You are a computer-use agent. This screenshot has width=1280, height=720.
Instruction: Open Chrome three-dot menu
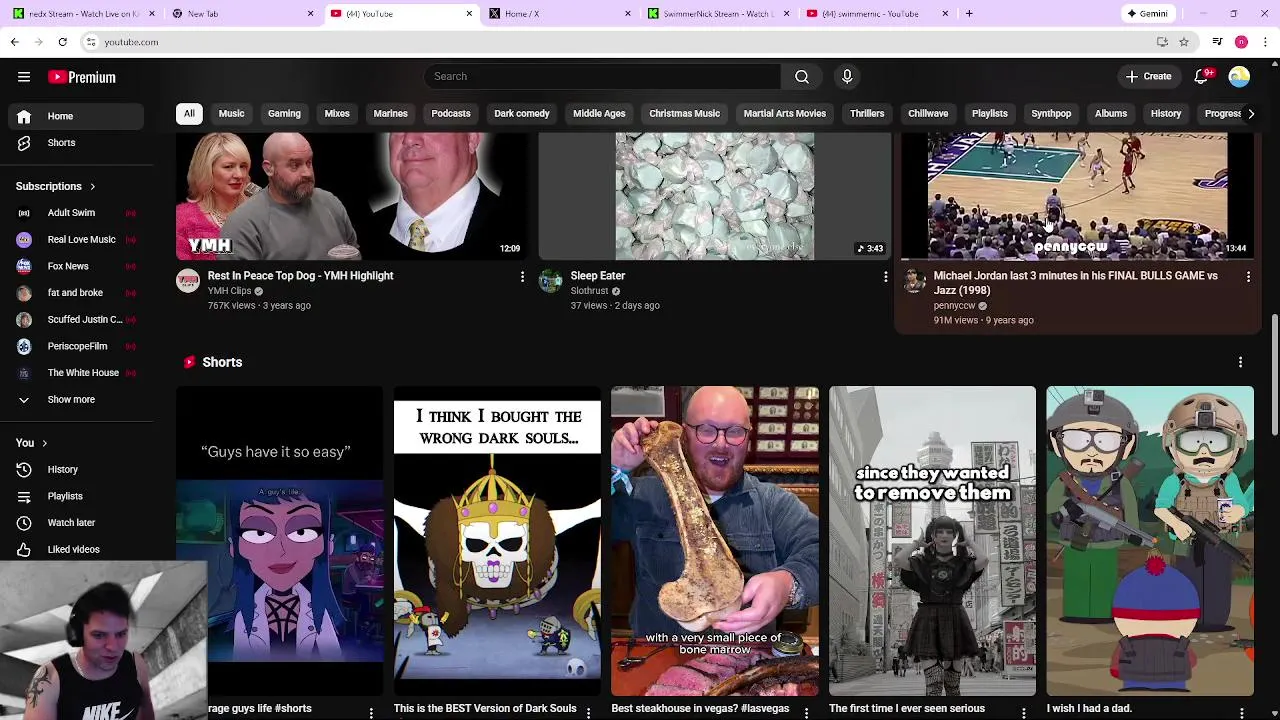(1266, 42)
